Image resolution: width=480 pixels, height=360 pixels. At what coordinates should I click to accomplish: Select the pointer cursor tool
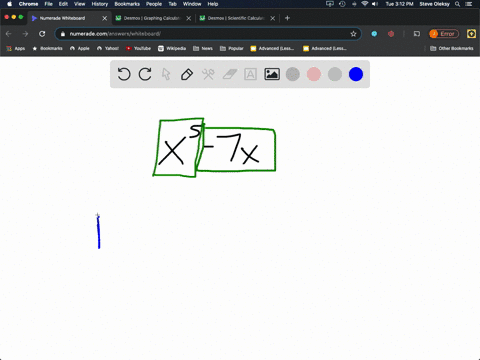166,74
